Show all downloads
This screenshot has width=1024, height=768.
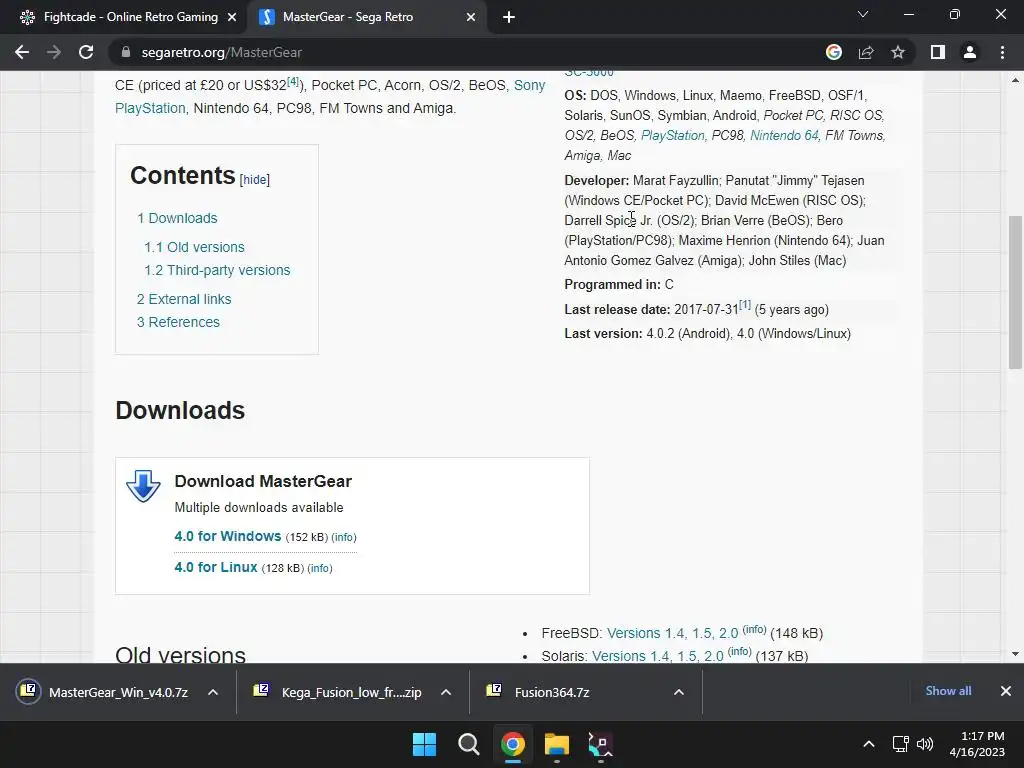pyautogui.click(x=948, y=691)
